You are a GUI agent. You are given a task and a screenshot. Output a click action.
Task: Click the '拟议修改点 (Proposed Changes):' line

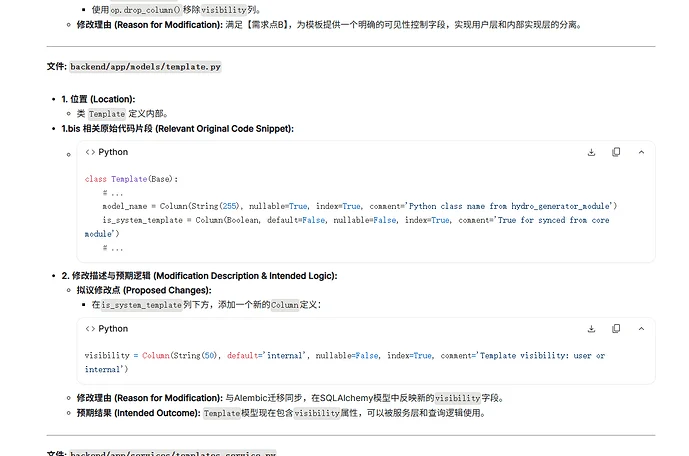coord(144,290)
